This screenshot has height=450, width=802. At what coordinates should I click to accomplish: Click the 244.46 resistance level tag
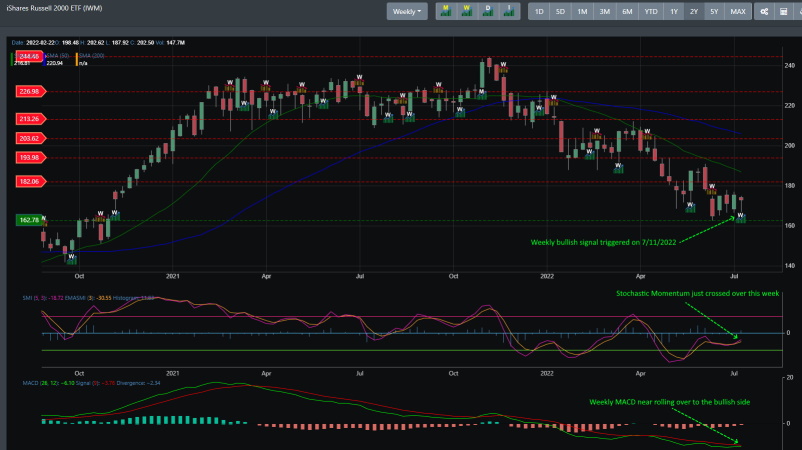point(30,56)
